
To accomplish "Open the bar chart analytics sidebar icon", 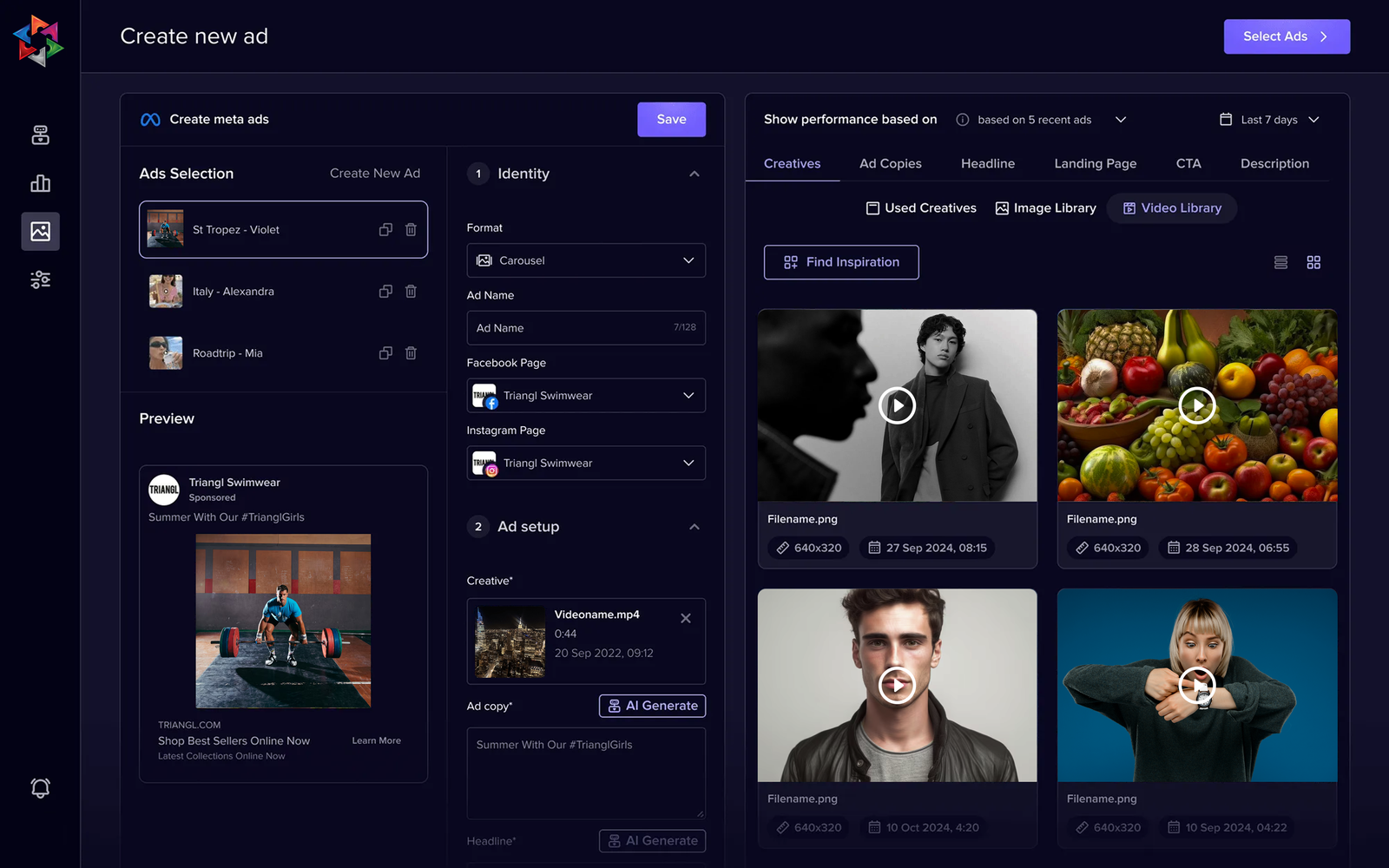I will pyautogui.click(x=40, y=183).
